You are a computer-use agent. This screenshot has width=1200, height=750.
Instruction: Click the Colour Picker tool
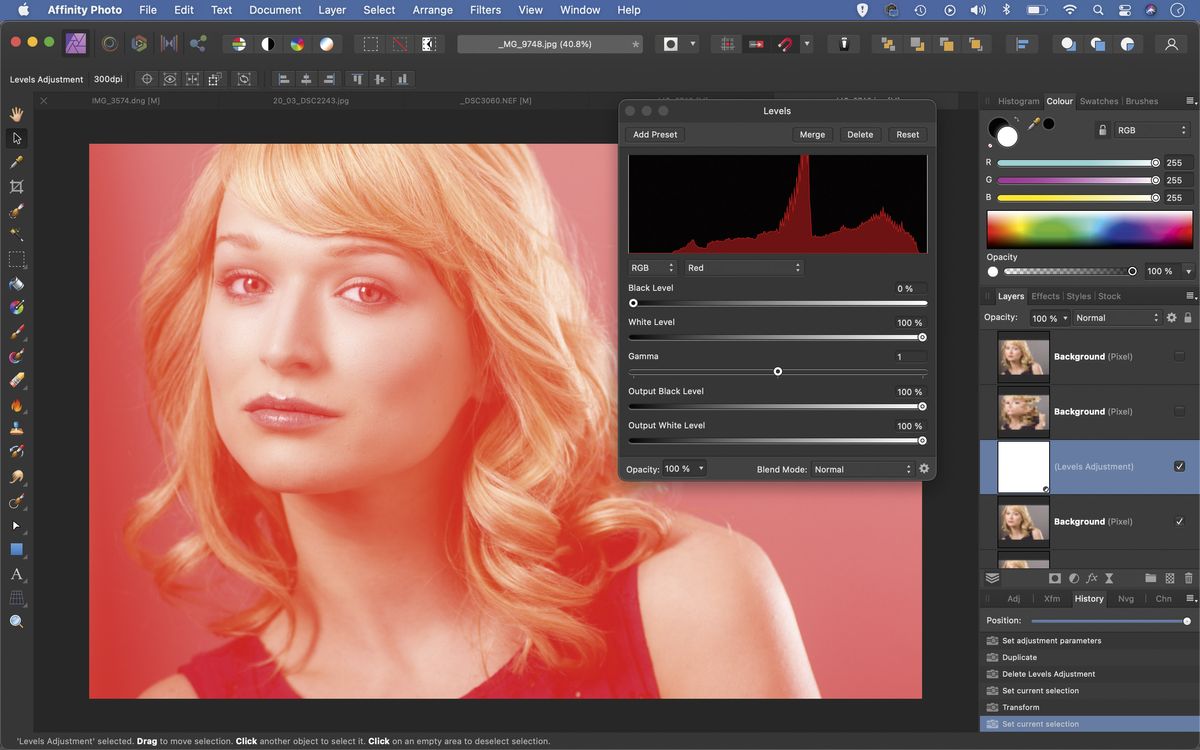(x=16, y=162)
